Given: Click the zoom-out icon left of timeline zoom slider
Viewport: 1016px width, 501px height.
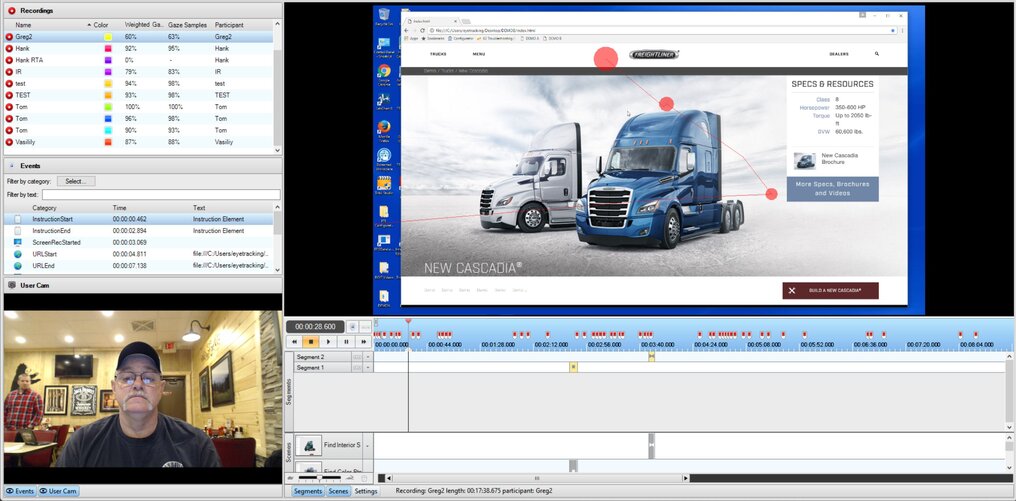Looking at the screenshot, I should click(x=291, y=478).
